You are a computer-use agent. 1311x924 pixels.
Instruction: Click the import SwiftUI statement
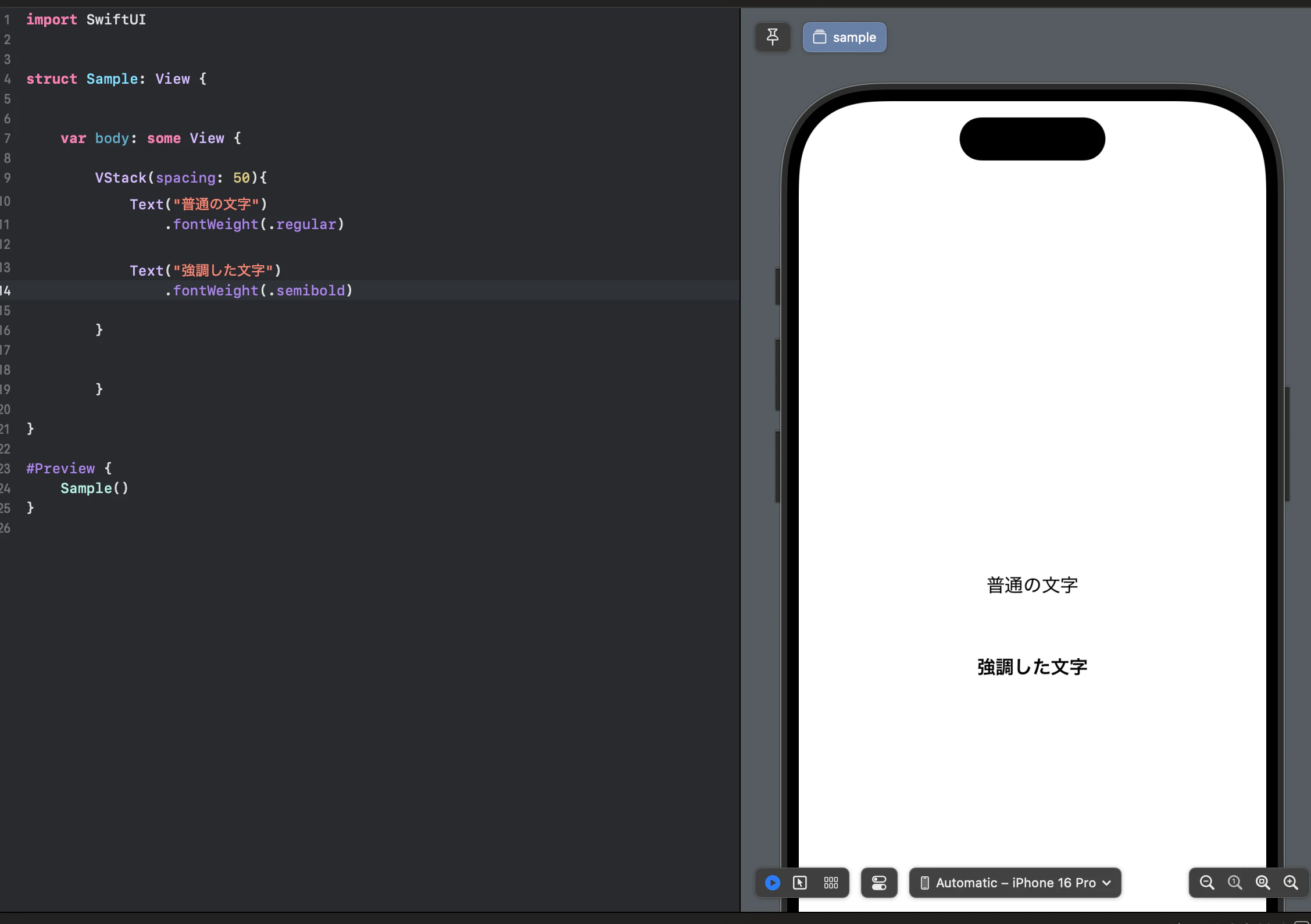[x=85, y=19]
